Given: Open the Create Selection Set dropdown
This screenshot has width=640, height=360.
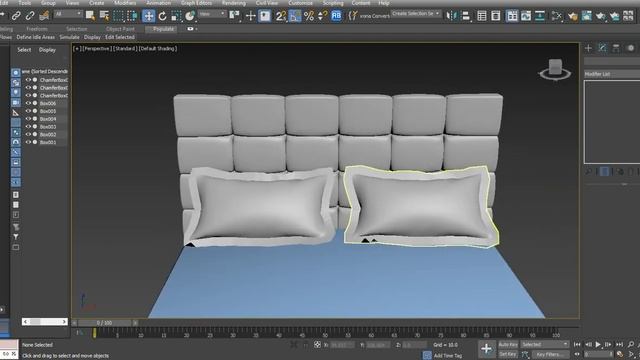Looking at the screenshot, I should [x=416, y=13].
